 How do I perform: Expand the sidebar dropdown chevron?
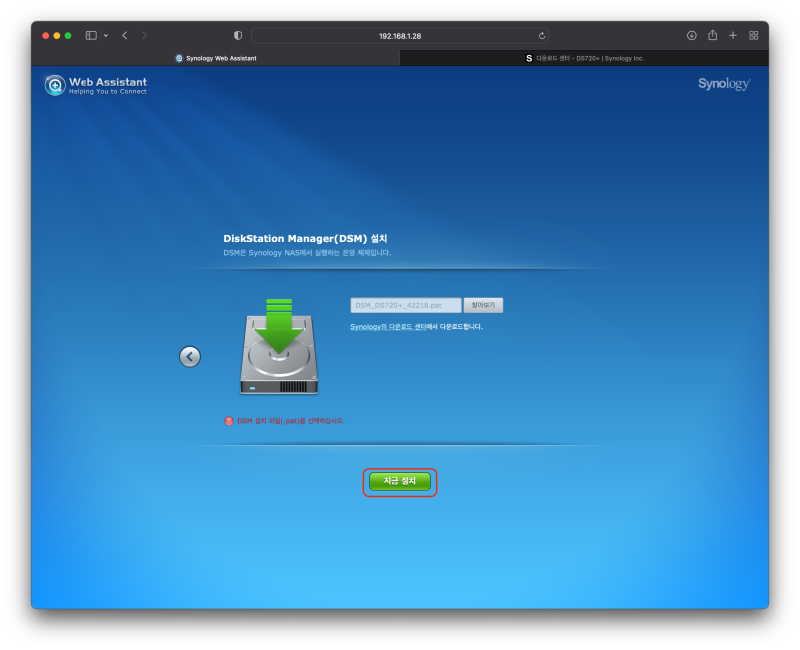106,36
